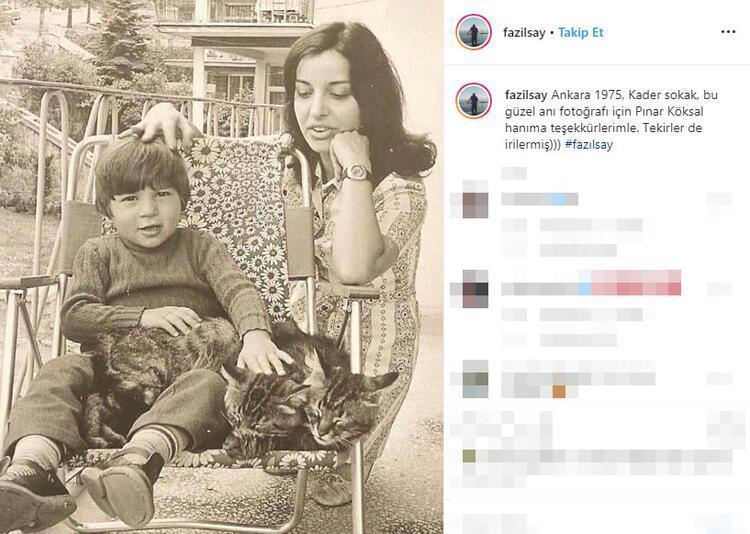Image resolution: width=750 pixels, height=534 pixels.
Task: Follow the account with Takip Et
Action: pos(581,33)
